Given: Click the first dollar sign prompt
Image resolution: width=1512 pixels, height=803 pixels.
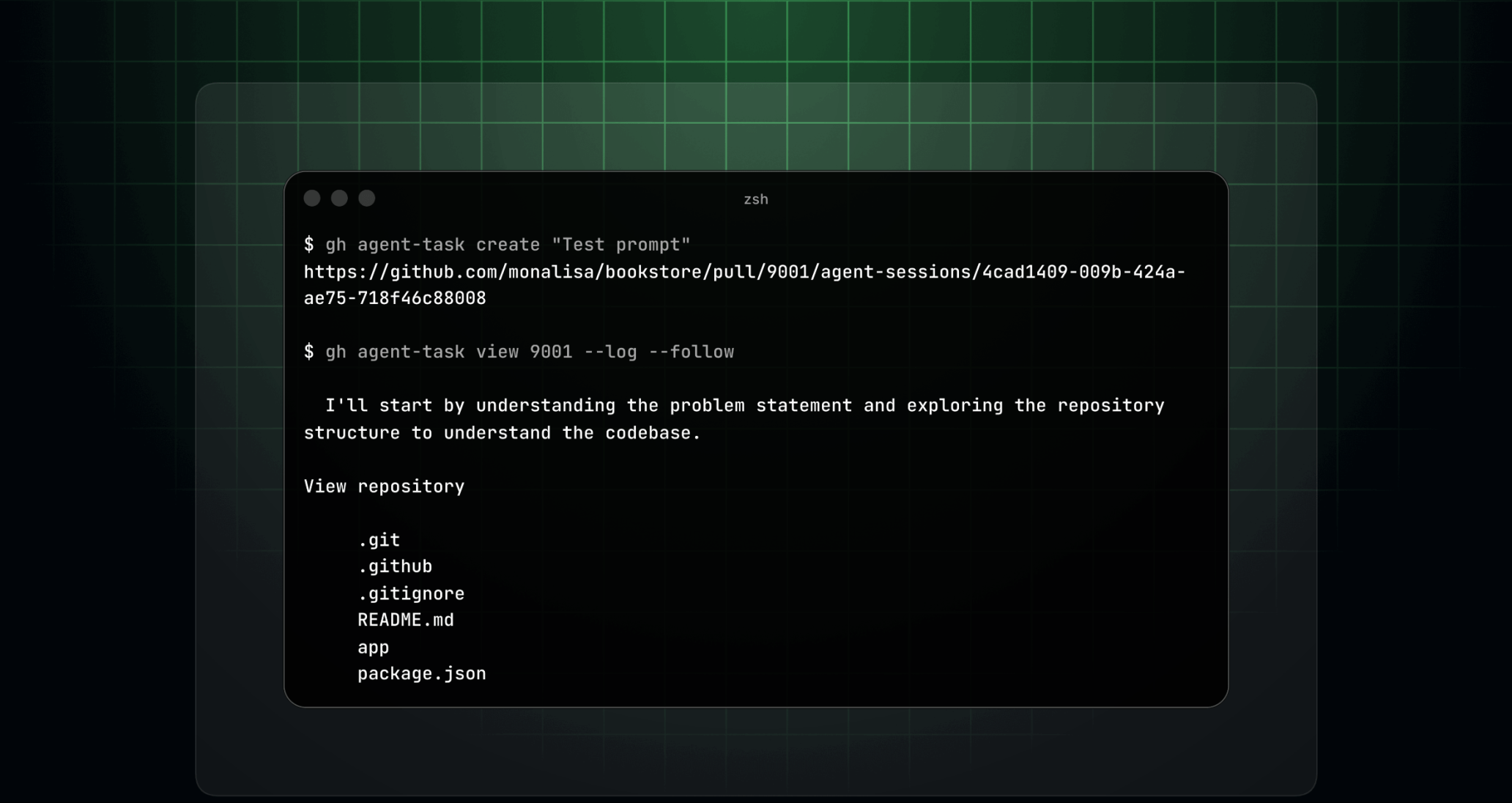Looking at the screenshot, I should (x=309, y=245).
